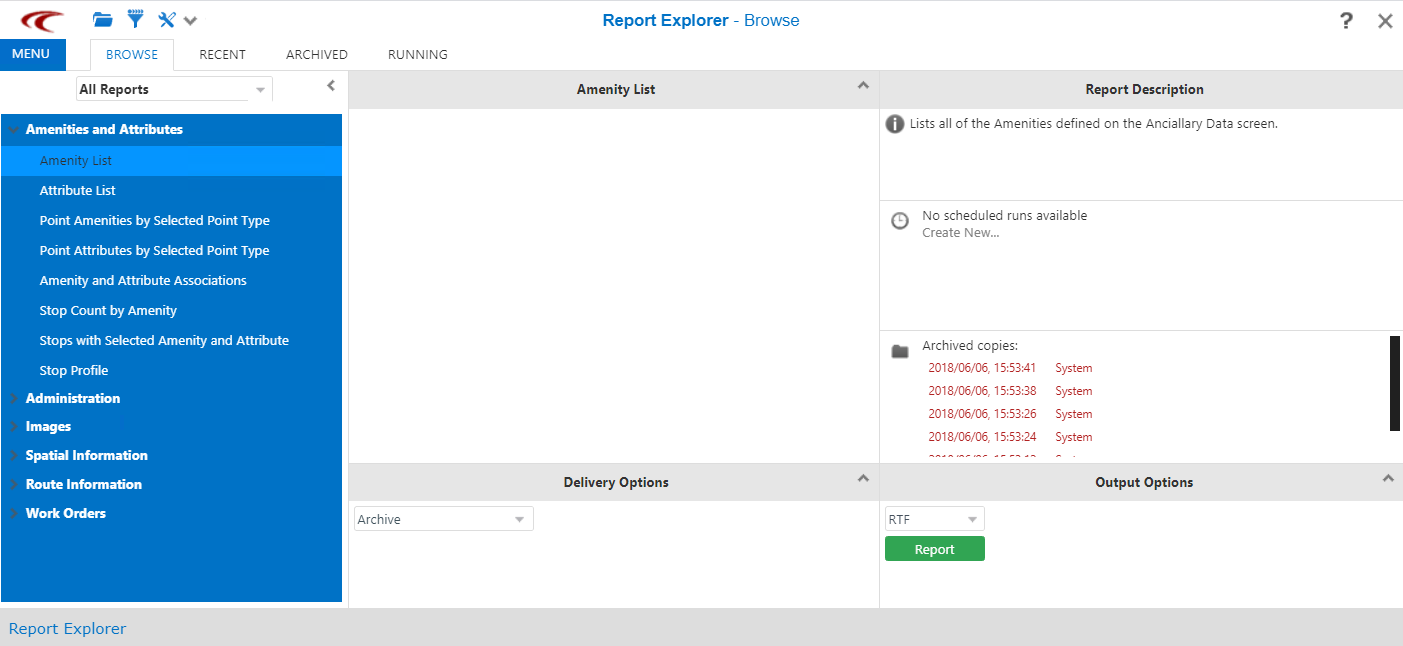Open the Archive delivery options dropdown
The width and height of the screenshot is (1403, 646).
[x=519, y=518]
